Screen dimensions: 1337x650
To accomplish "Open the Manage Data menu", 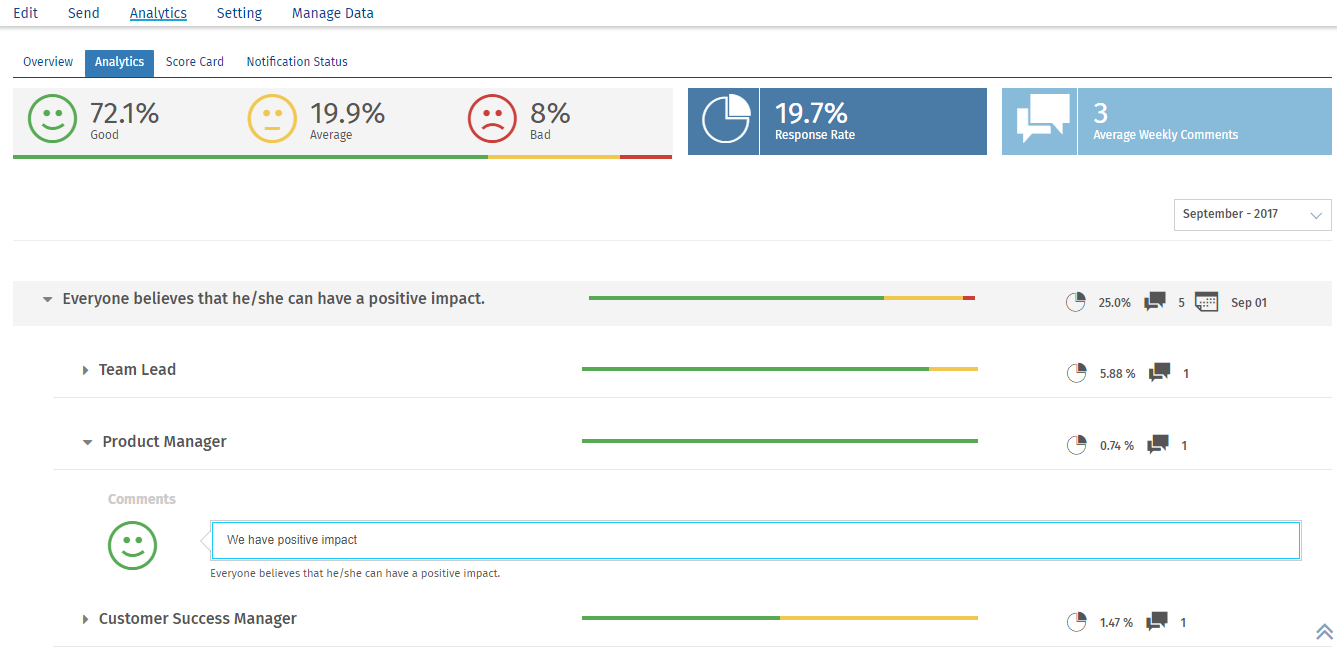I will 333,13.
